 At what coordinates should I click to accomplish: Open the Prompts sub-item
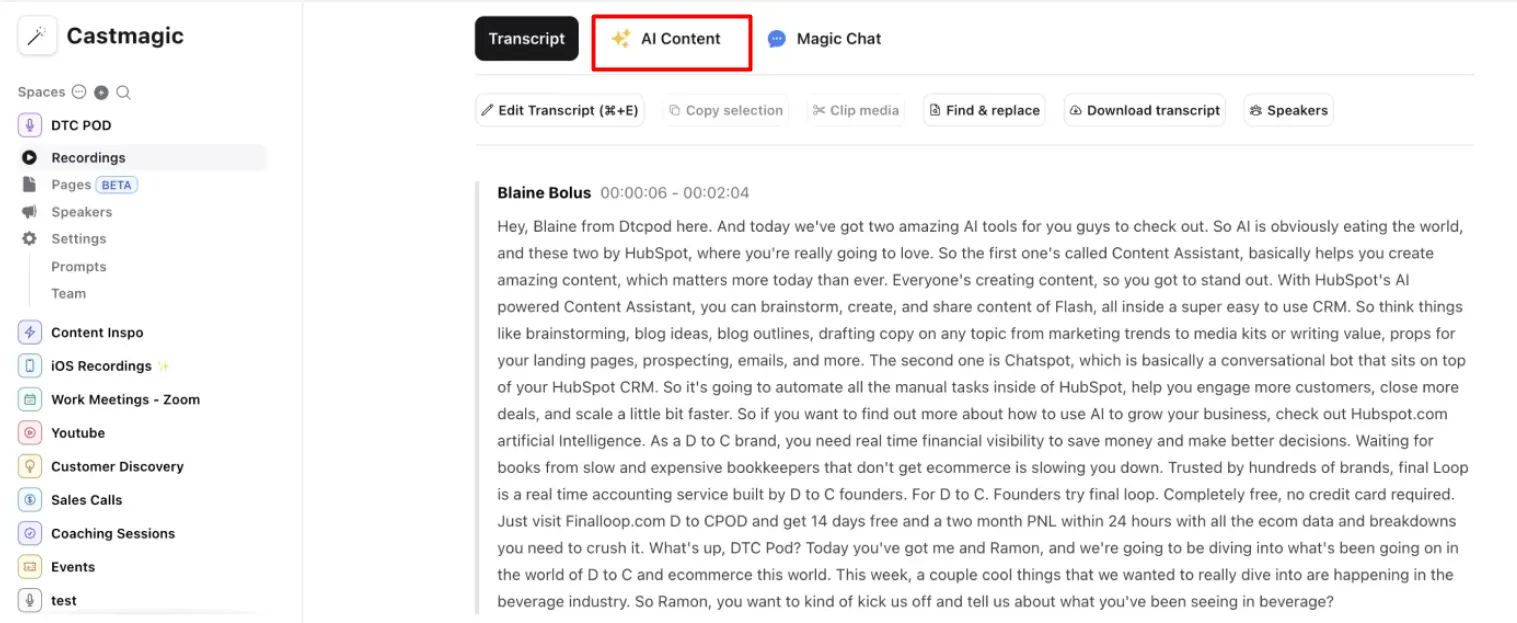click(78, 267)
